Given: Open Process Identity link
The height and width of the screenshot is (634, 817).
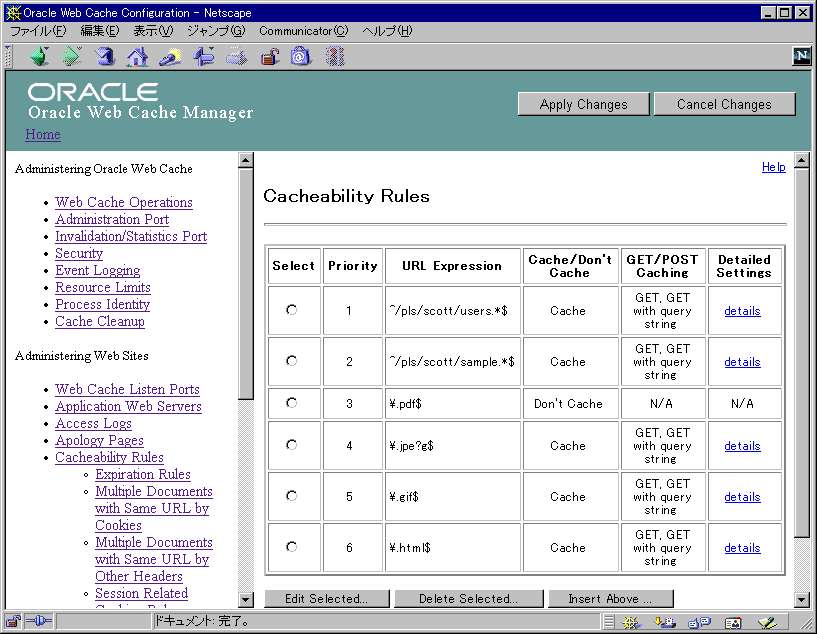Looking at the screenshot, I should click(x=103, y=304).
